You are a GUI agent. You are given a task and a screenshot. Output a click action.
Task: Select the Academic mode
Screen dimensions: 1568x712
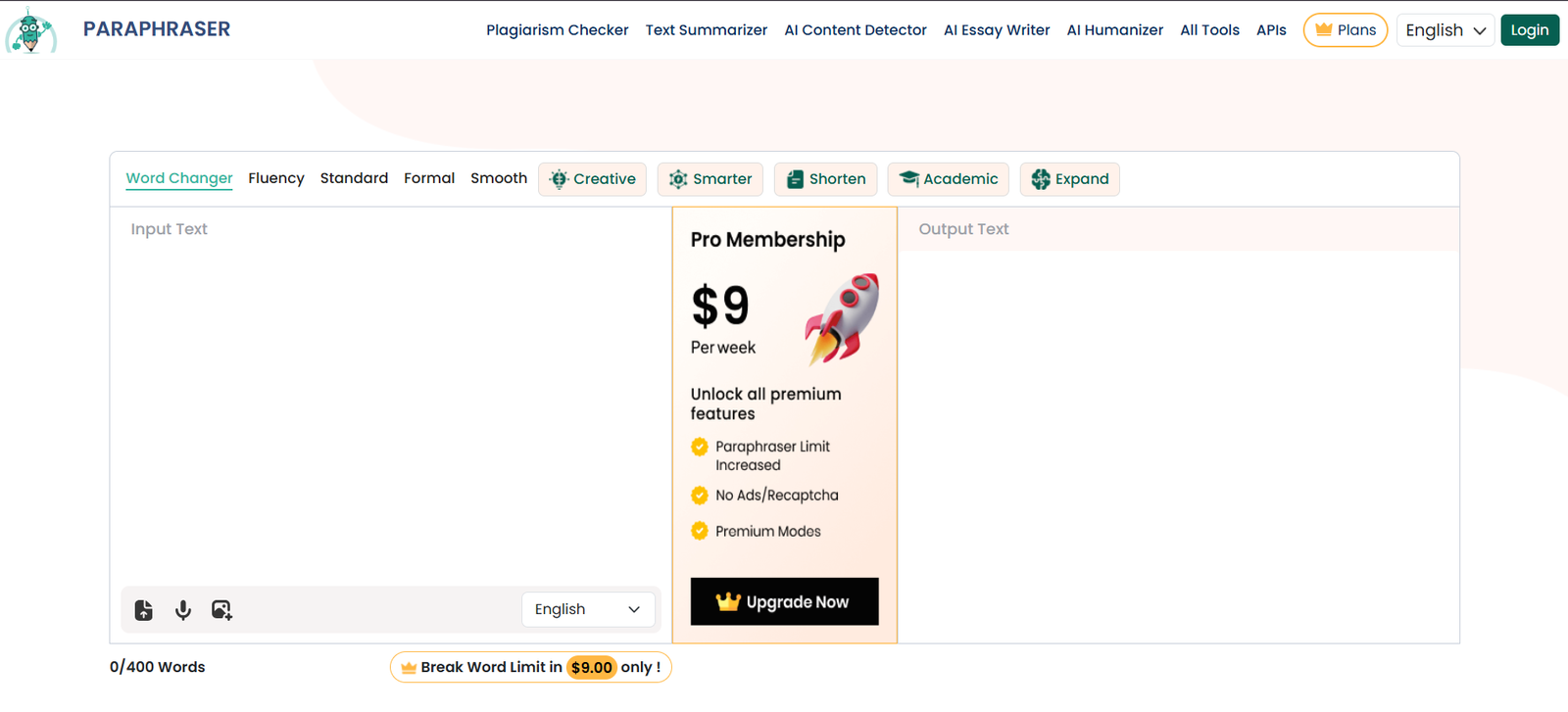pyautogui.click(x=948, y=179)
